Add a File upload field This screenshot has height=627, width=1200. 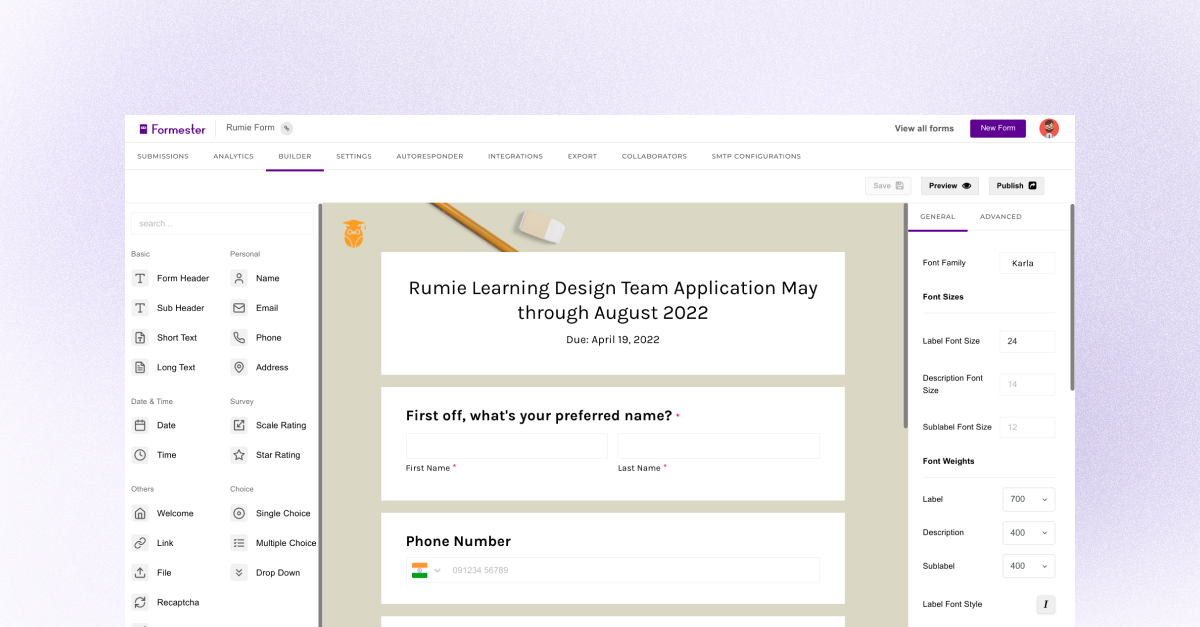(x=141, y=572)
